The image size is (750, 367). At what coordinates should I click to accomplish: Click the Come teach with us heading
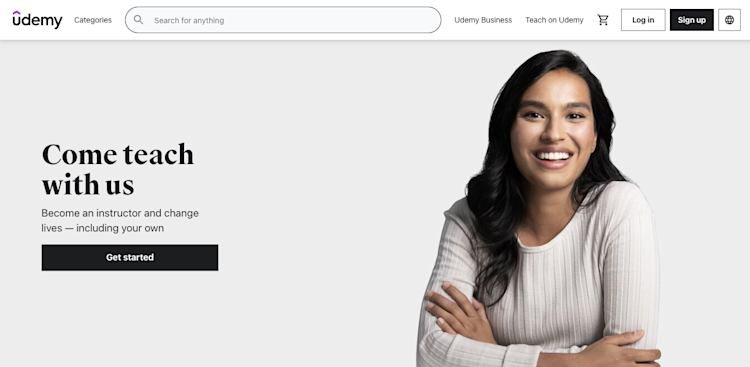click(118, 169)
